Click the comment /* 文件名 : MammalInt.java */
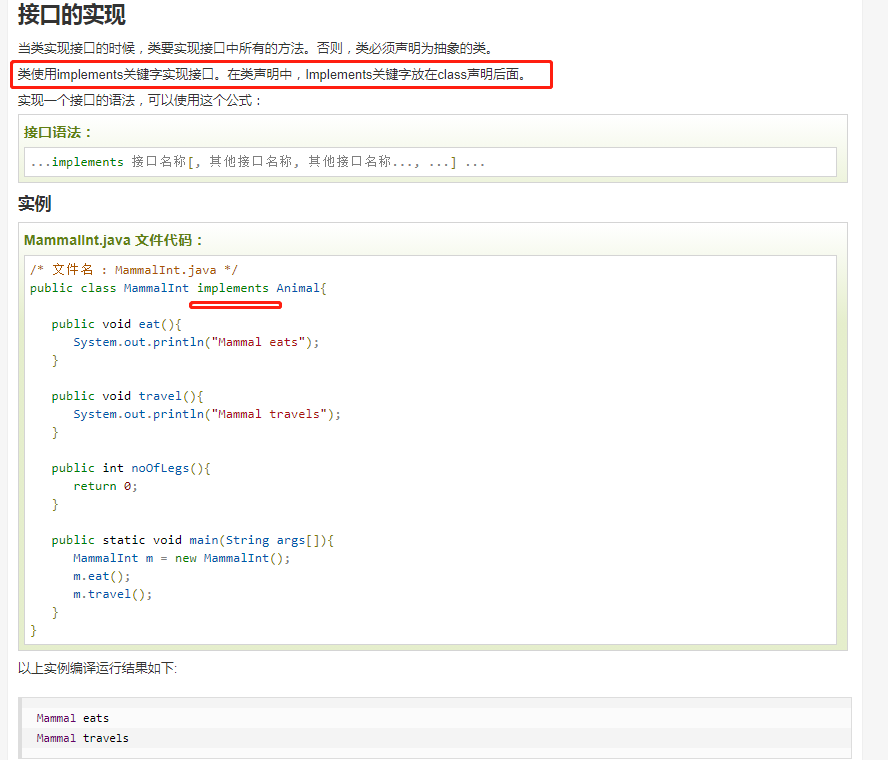Image resolution: width=888 pixels, height=760 pixels. pyautogui.click(x=134, y=270)
